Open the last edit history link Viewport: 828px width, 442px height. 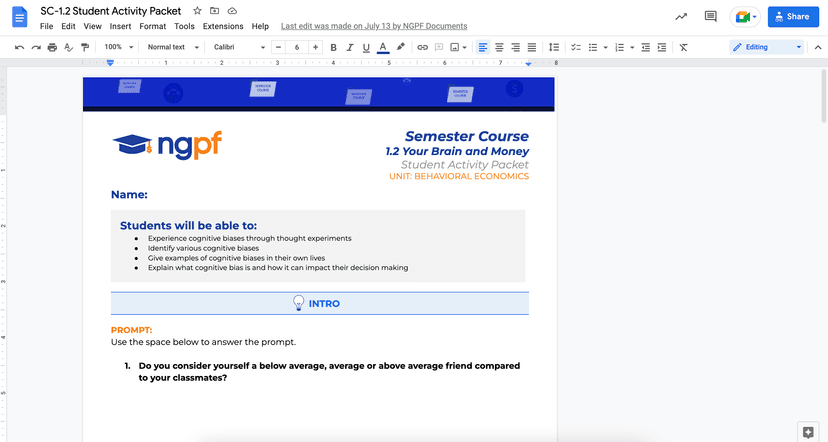(x=375, y=26)
